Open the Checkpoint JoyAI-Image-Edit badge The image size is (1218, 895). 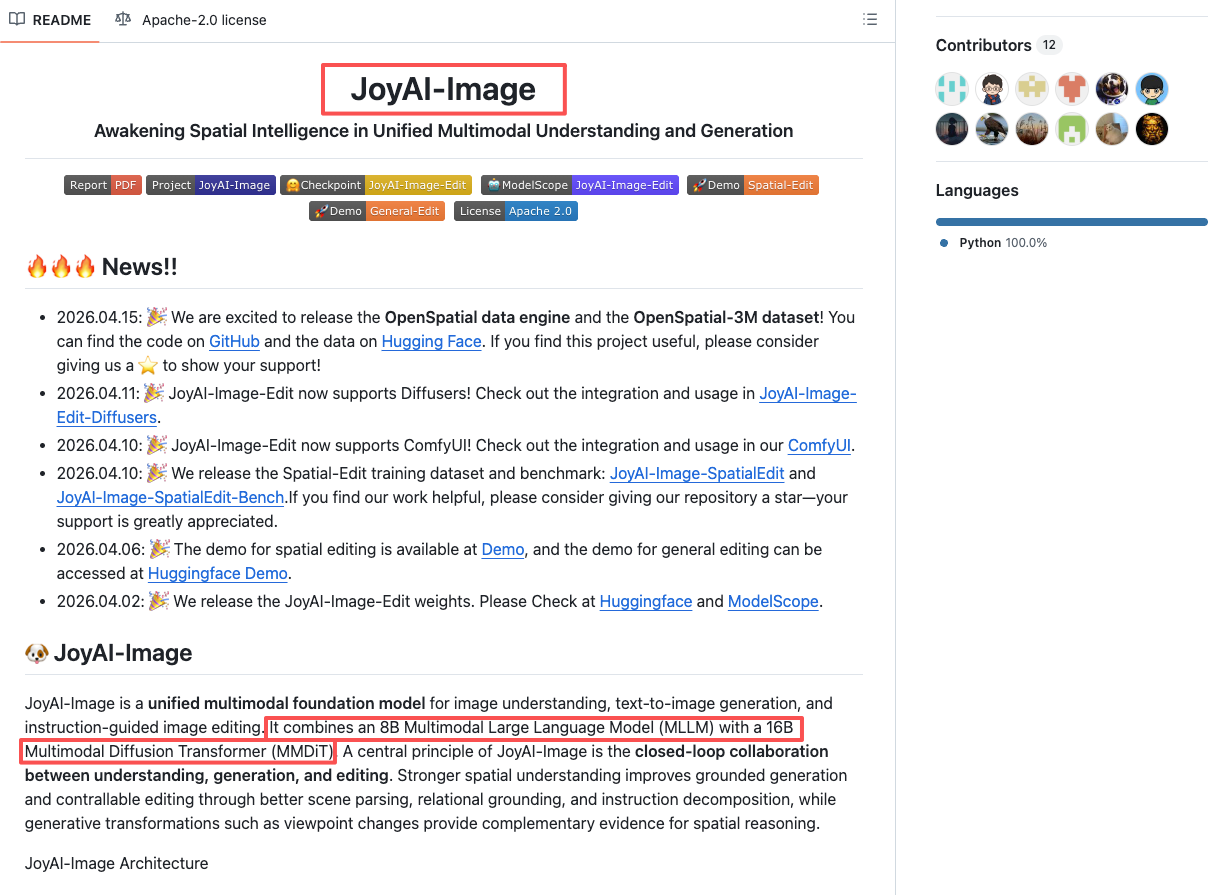[376, 185]
